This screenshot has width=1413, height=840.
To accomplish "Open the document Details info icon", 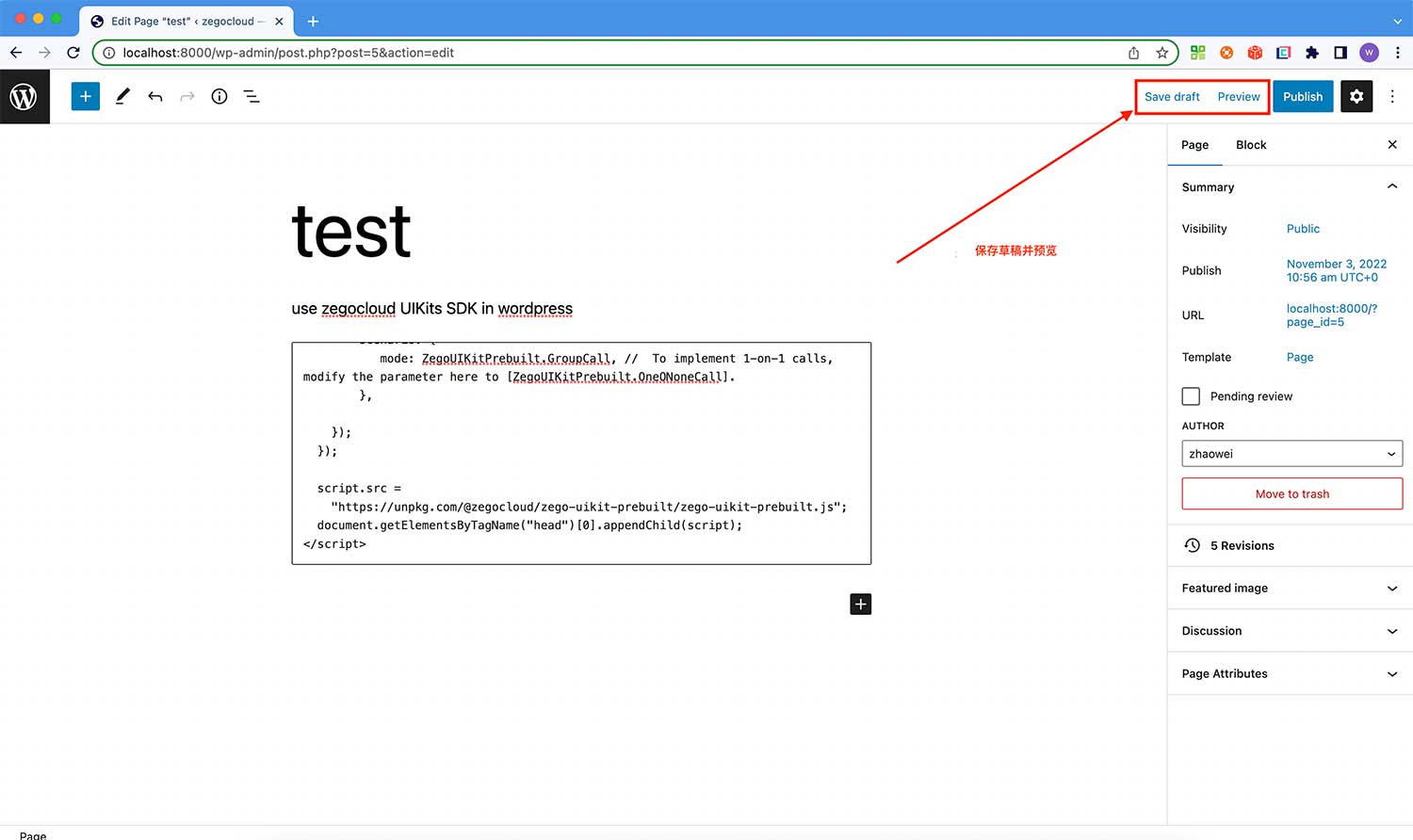I will [x=219, y=96].
